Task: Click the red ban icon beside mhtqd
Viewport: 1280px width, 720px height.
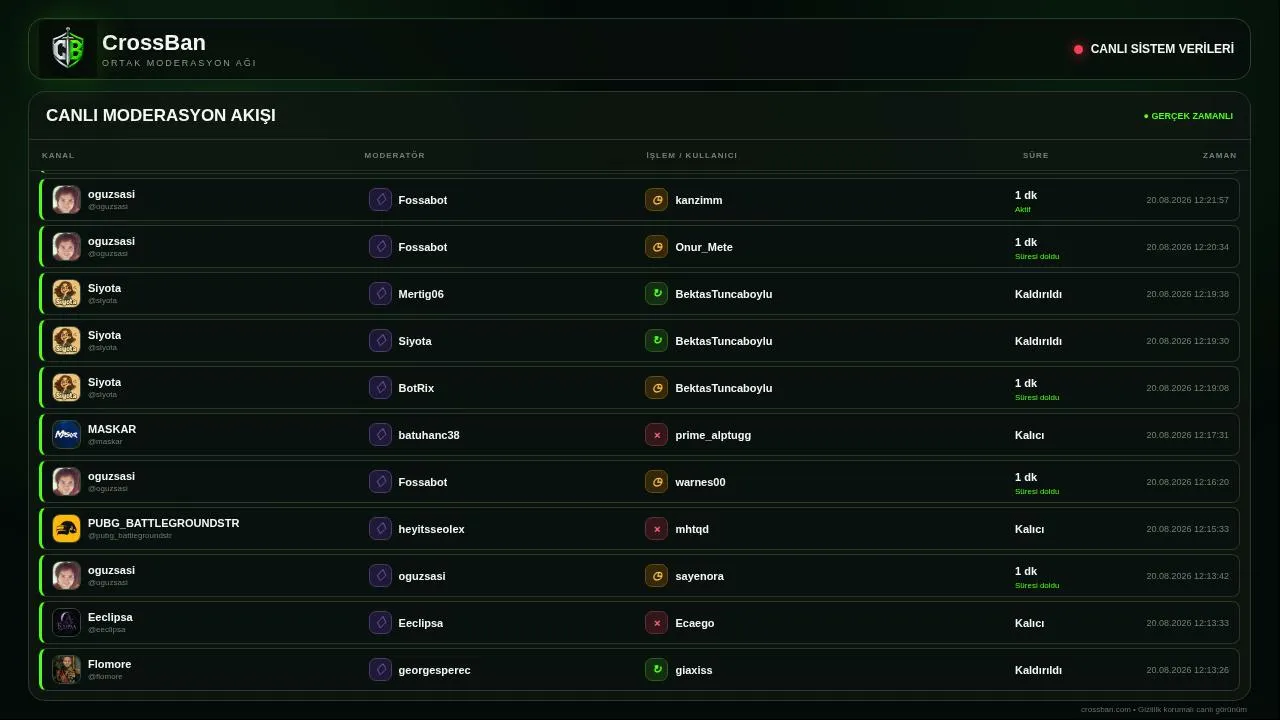Action: (656, 529)
